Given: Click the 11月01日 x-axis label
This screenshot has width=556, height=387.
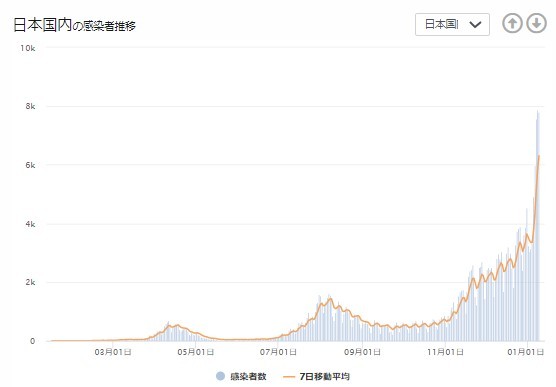Looking at the screenshot, I should pos(445,352).
